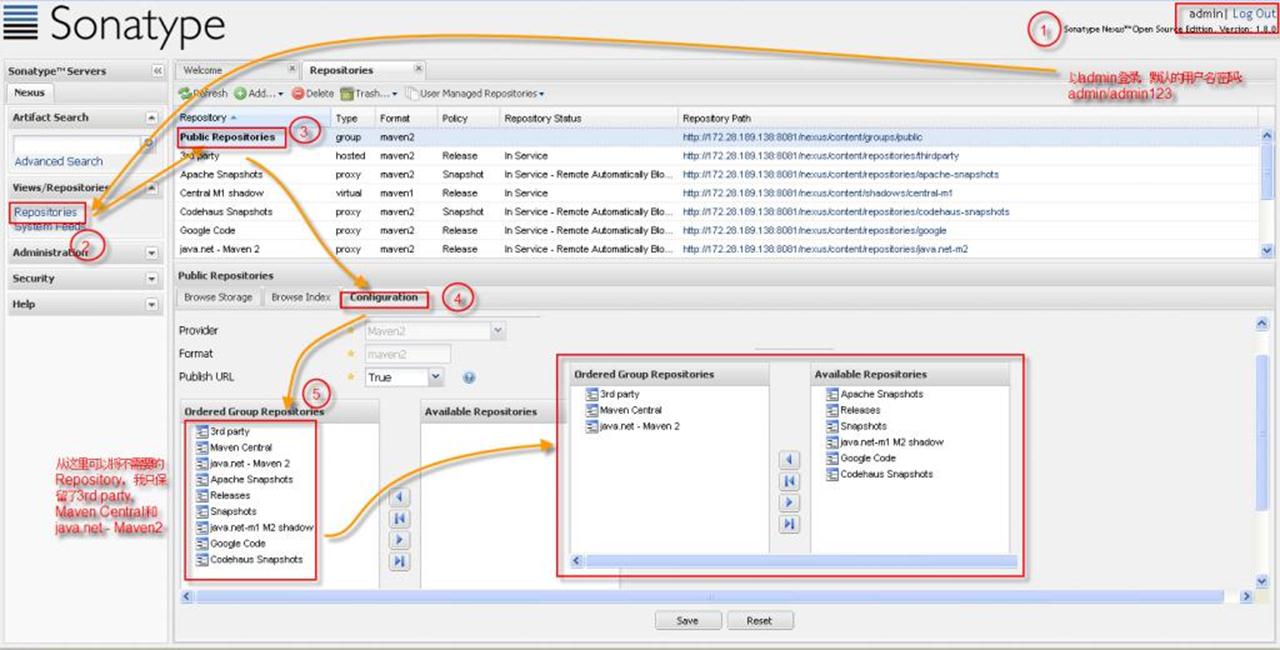Click move-all-left arrow beside the populated Available Repositories list
This screenshot has height=650, width=1280.
[789, 481]
